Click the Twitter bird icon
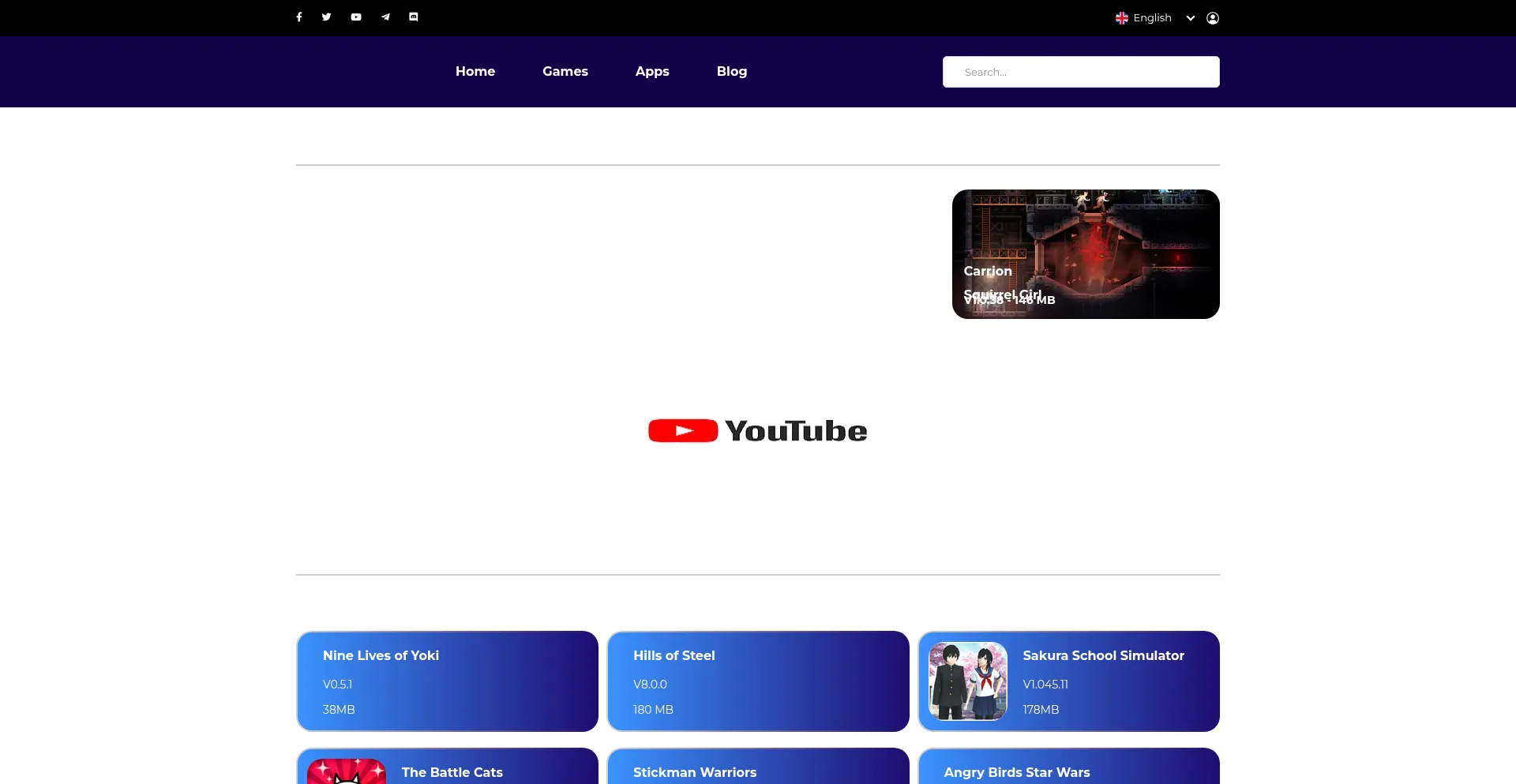This screenshot has width=1516, height=784. click(326, 17)
